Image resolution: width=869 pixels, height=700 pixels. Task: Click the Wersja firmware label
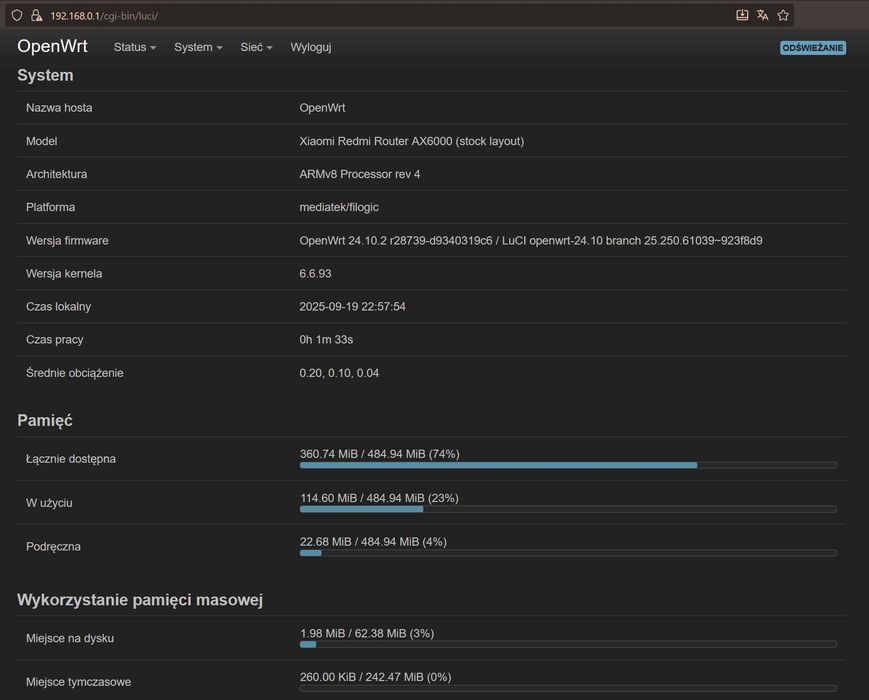click(67, 241)
